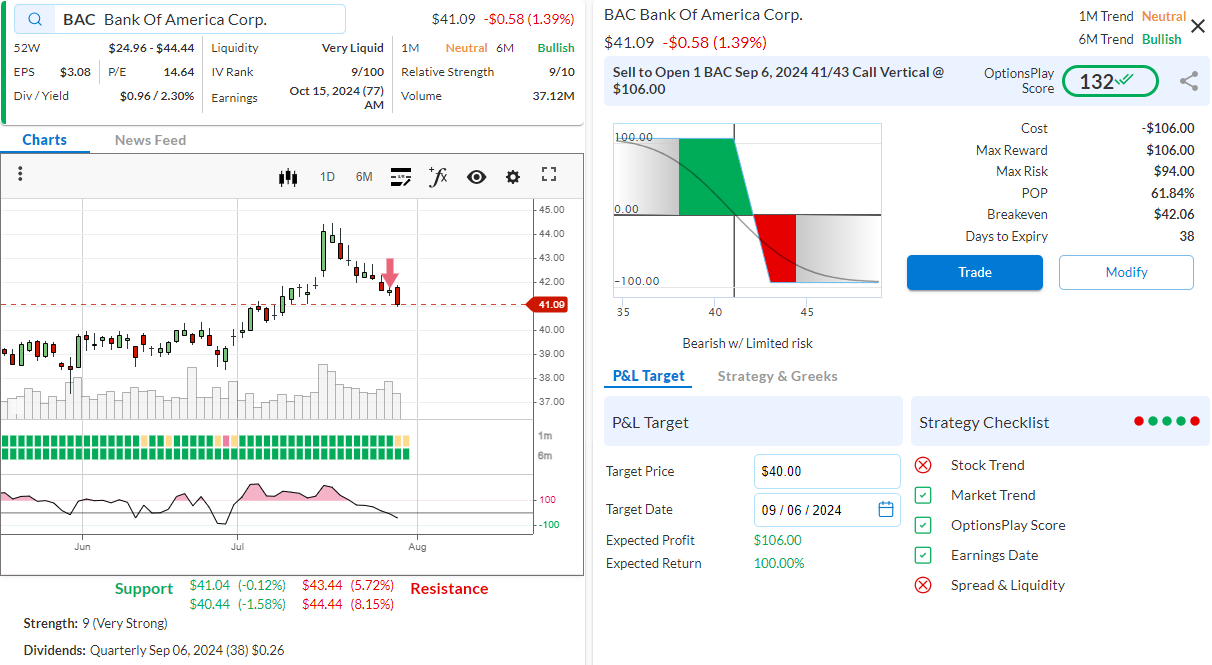Select the 6M chart range
The height and width of the screenshot is (665, 1212).
point(364,177)
